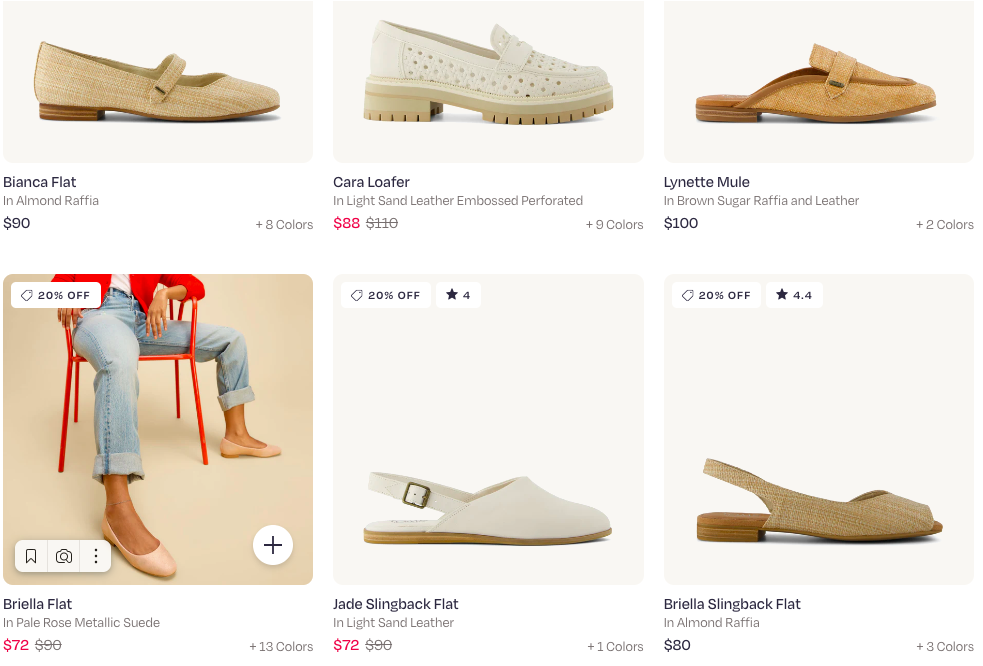Show the +9 Colors options for Cara Loafer
The image size is (983, 666).
(x=614, y=225)
